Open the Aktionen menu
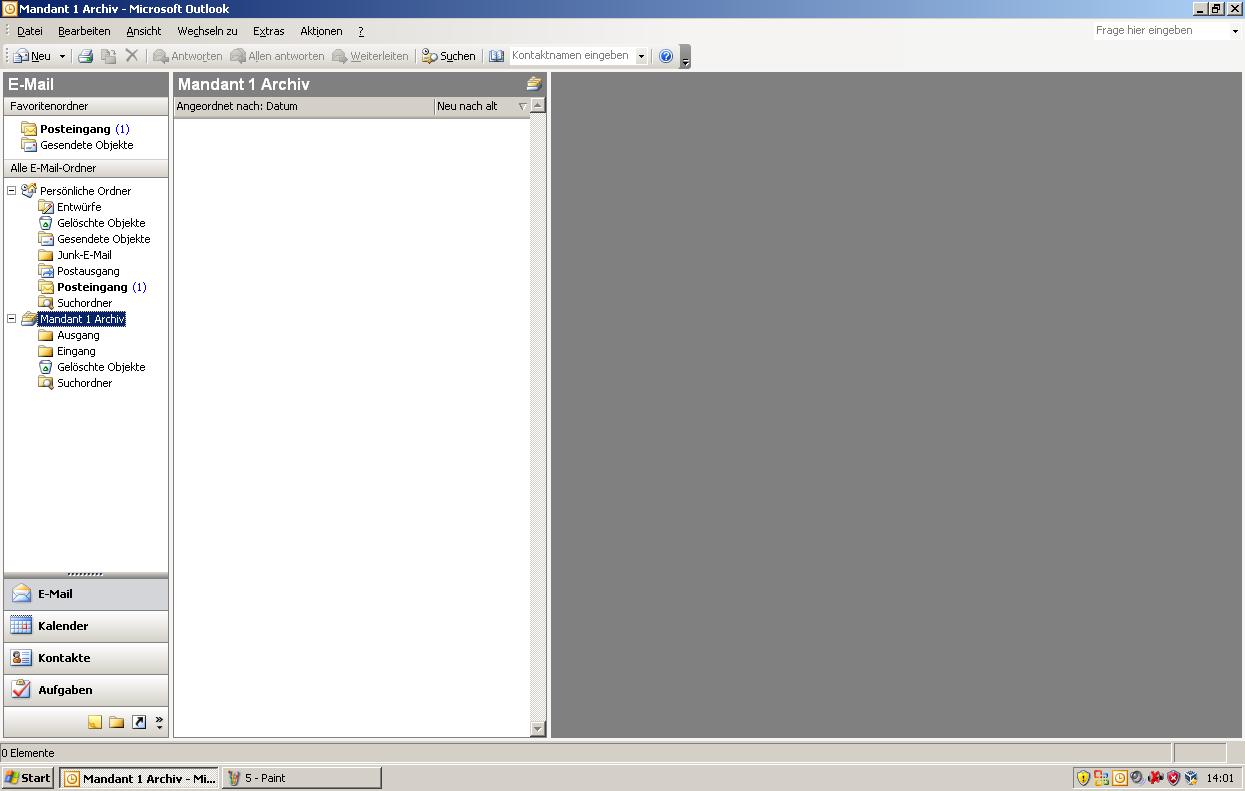This screenshot has height=791, width=1245. tap(321, 31)
